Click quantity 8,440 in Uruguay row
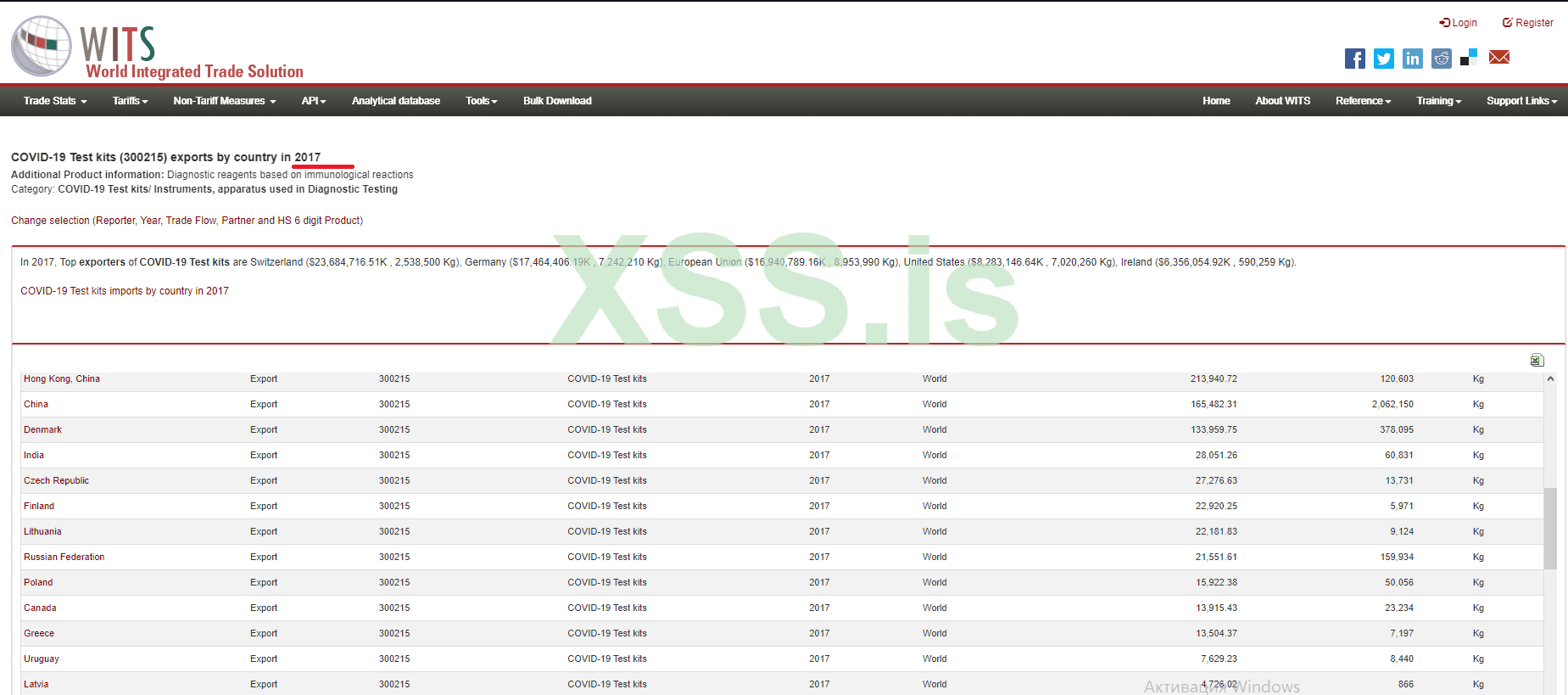This screenshot has height=695, width=1568. [x=1402, y=659]
